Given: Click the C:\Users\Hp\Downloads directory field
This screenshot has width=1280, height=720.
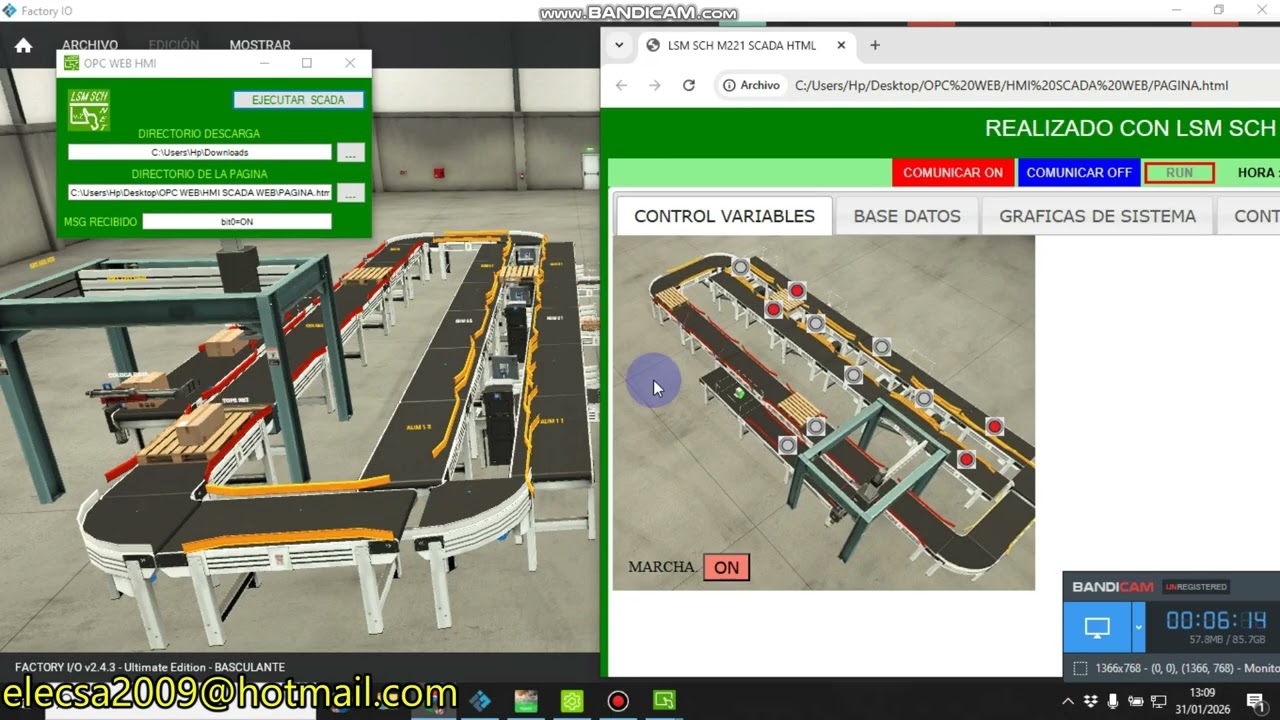Looking at the screenshot, I should point(199,152).
